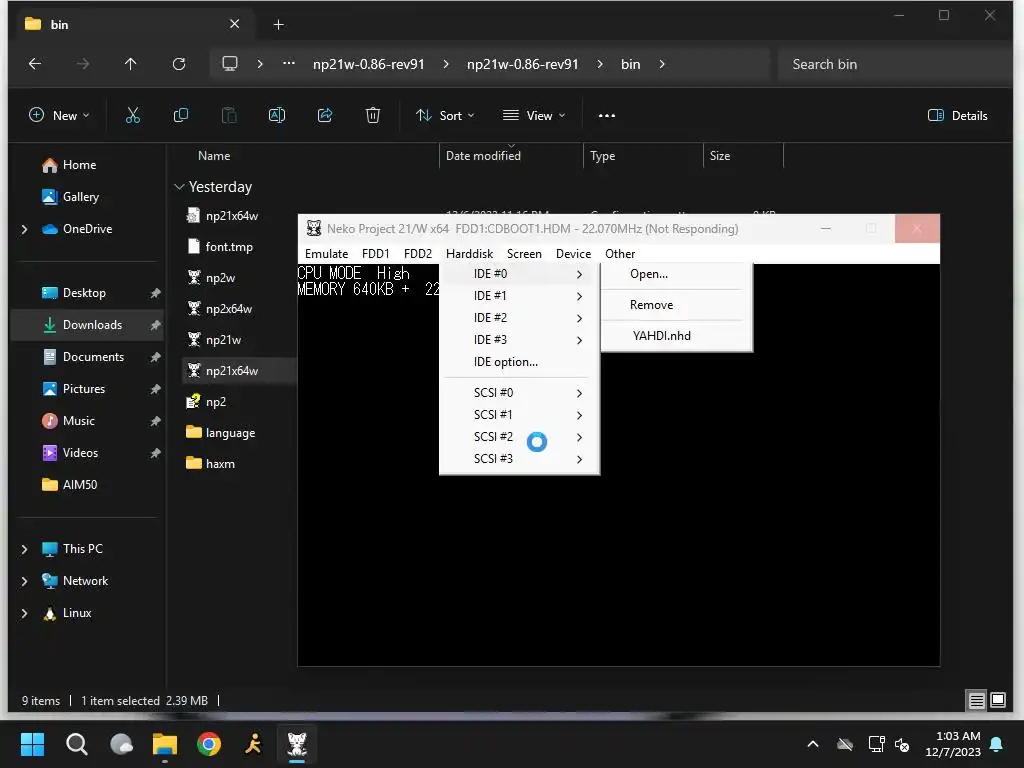Sort by the Date modified column
The image size is (1024, 768).
pos(483,155)
